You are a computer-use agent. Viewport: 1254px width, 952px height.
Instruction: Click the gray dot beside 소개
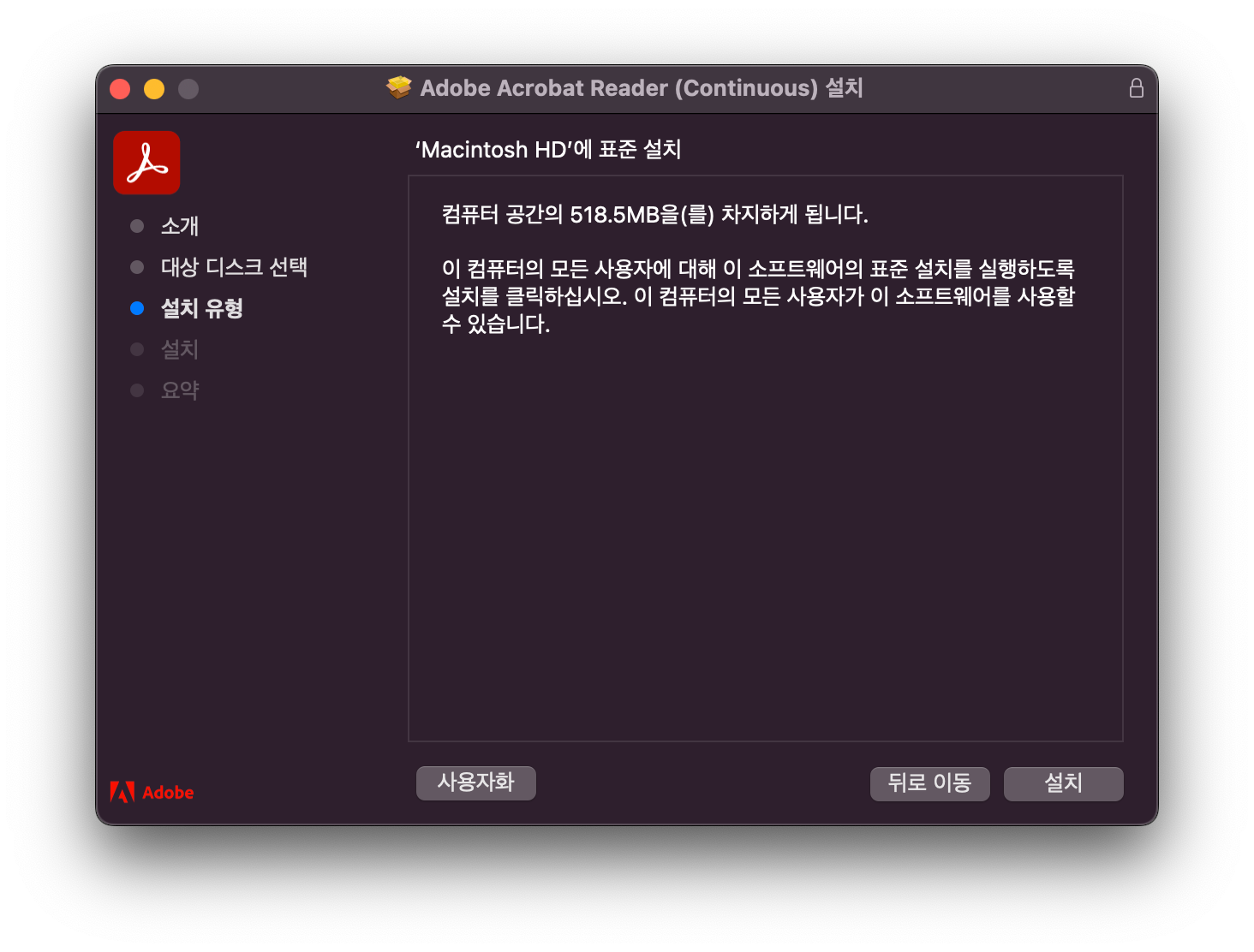pos(137,226)
